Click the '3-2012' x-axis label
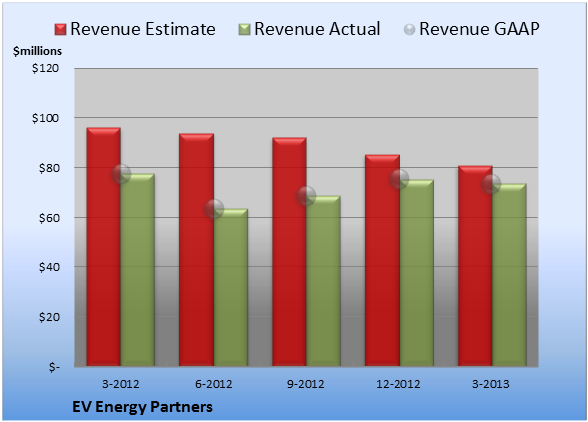 [x=121, y=384]
